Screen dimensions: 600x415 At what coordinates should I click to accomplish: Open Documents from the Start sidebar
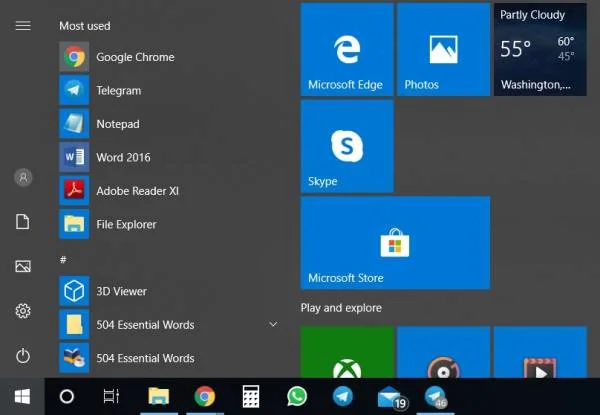[x=23, y=222]
